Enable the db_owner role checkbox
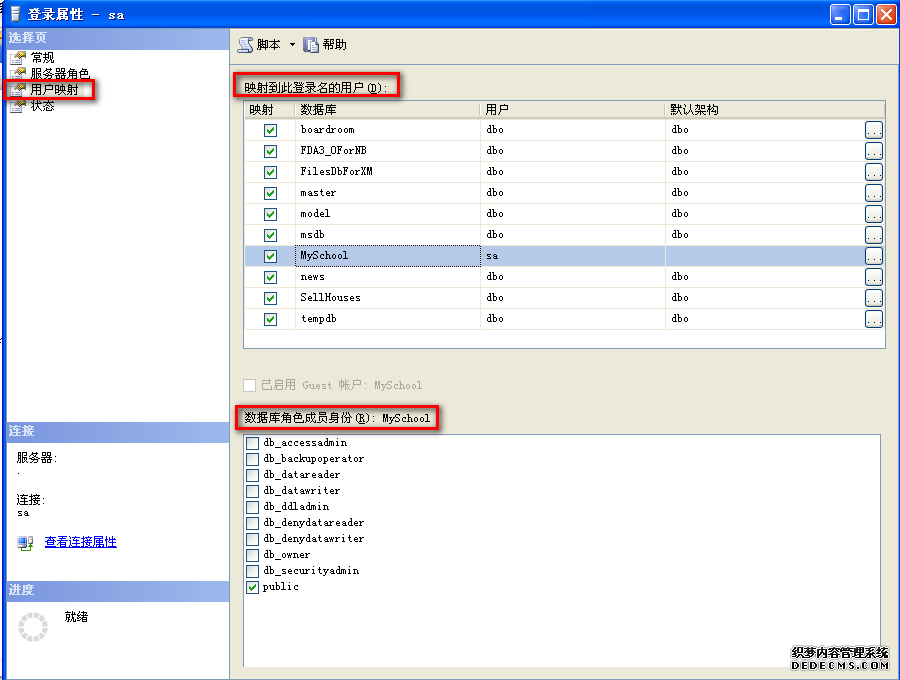Viewport: 900px width, 680px height. [x=253, y=555]
